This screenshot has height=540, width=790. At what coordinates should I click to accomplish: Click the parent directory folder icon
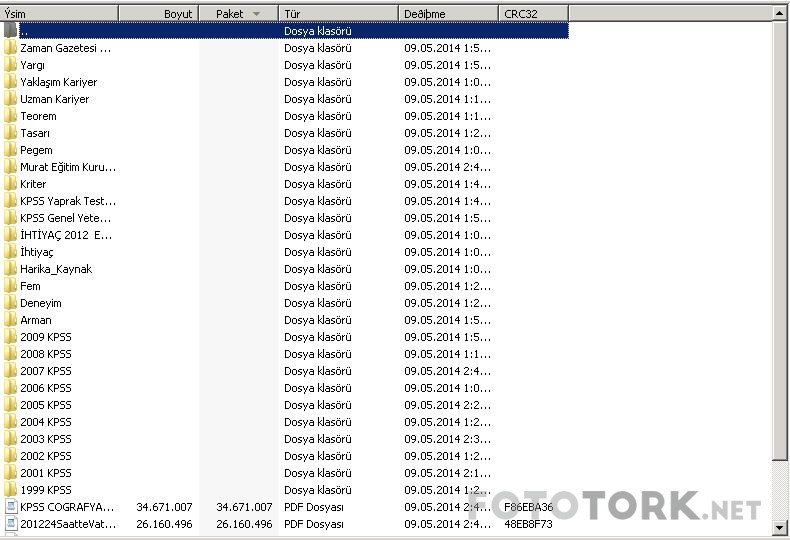pos(10,31)
